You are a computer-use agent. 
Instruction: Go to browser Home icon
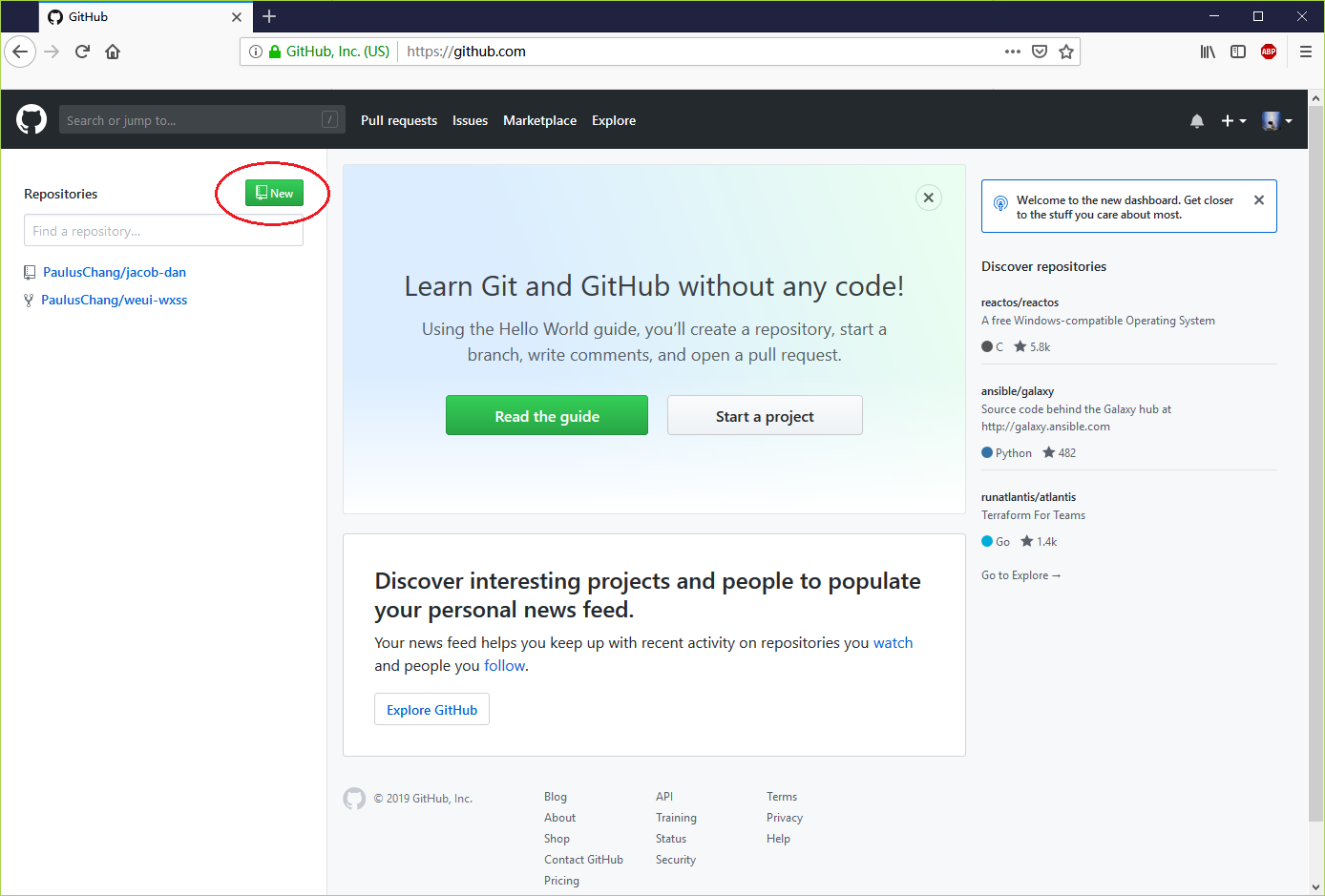pos(113,52)
